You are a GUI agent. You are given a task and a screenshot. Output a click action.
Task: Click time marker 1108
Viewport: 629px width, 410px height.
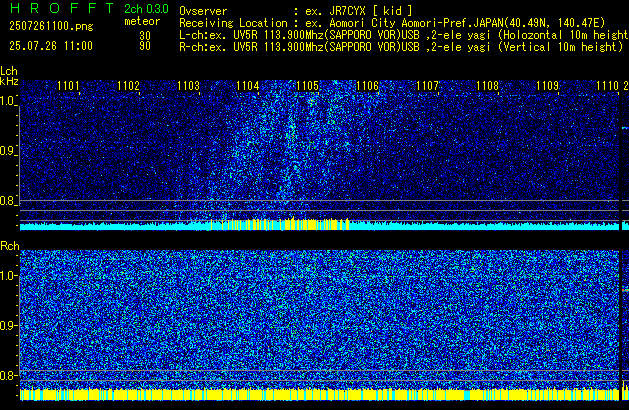click(487, 86)
